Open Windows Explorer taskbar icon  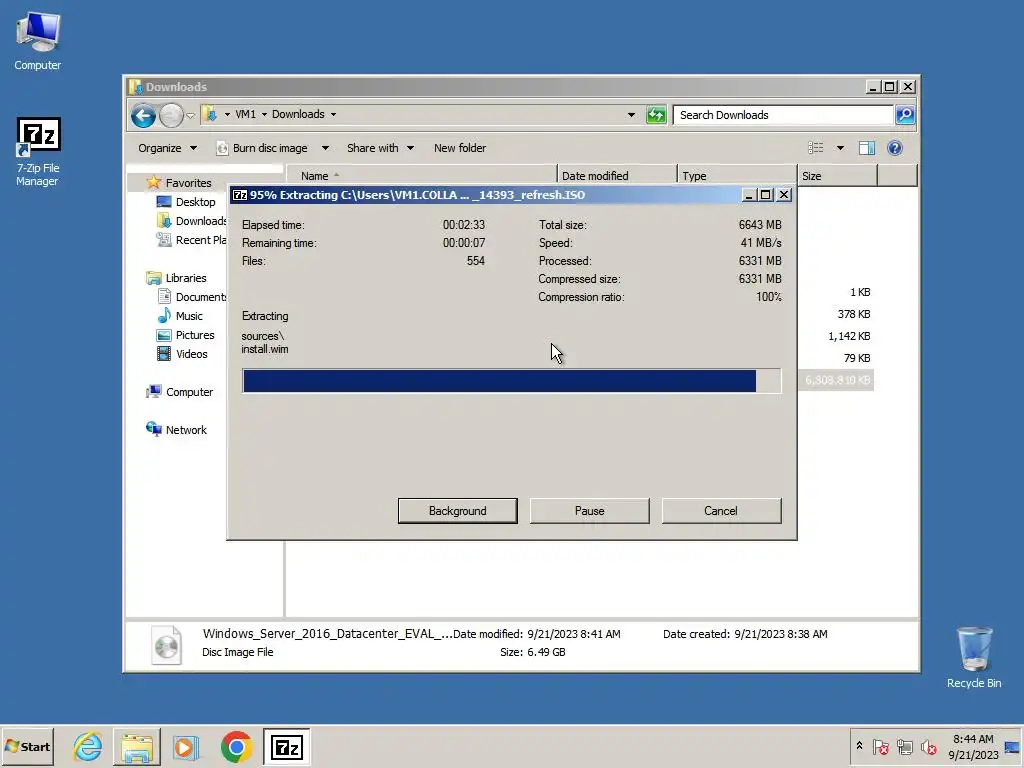tap(136, 746)
